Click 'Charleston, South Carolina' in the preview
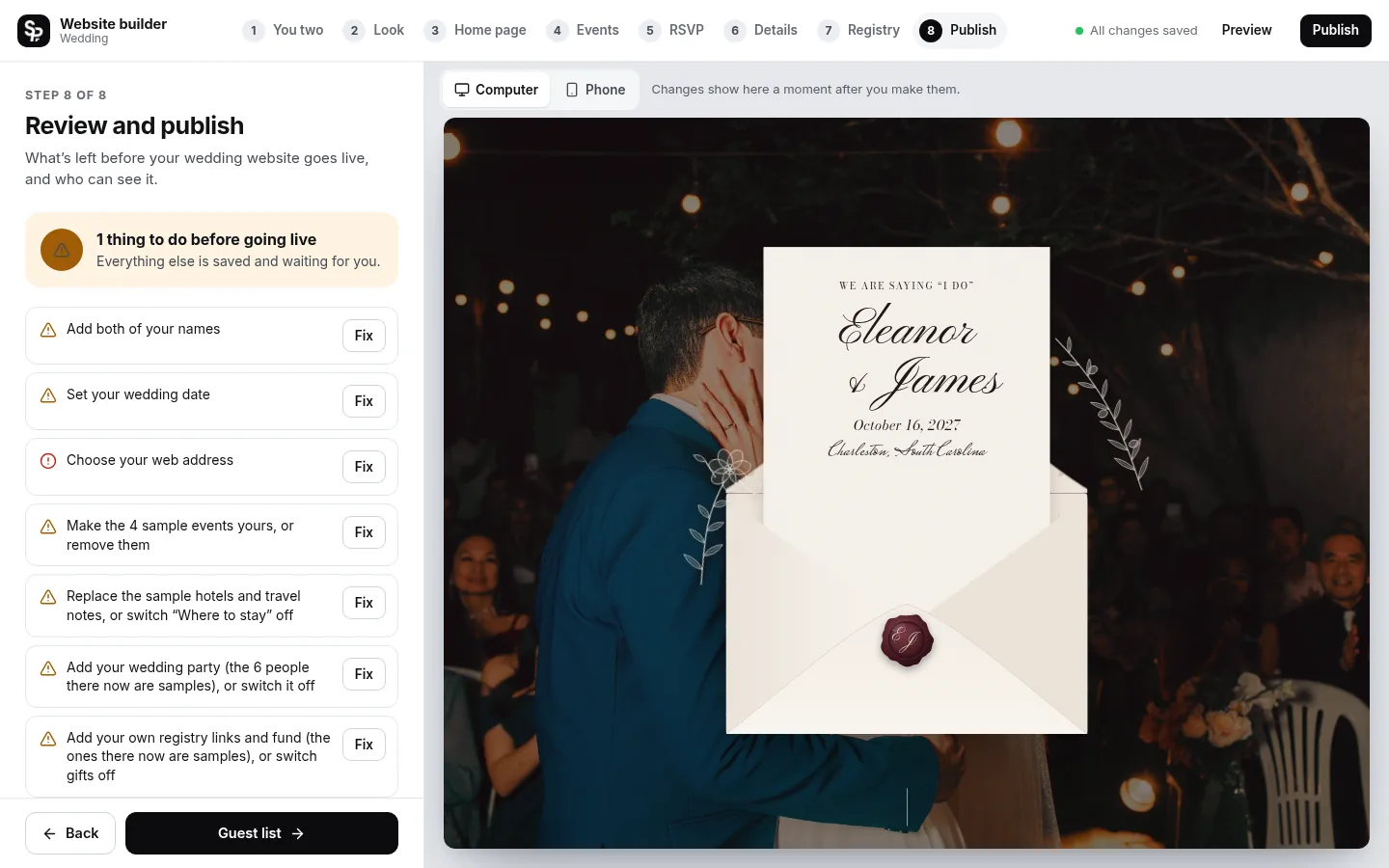This screenshot has width=1389, height=868. point(907,449)
